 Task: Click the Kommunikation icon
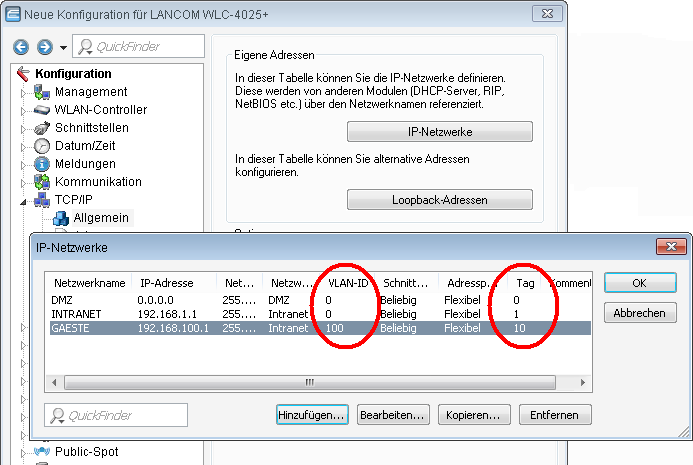point(42,182)
